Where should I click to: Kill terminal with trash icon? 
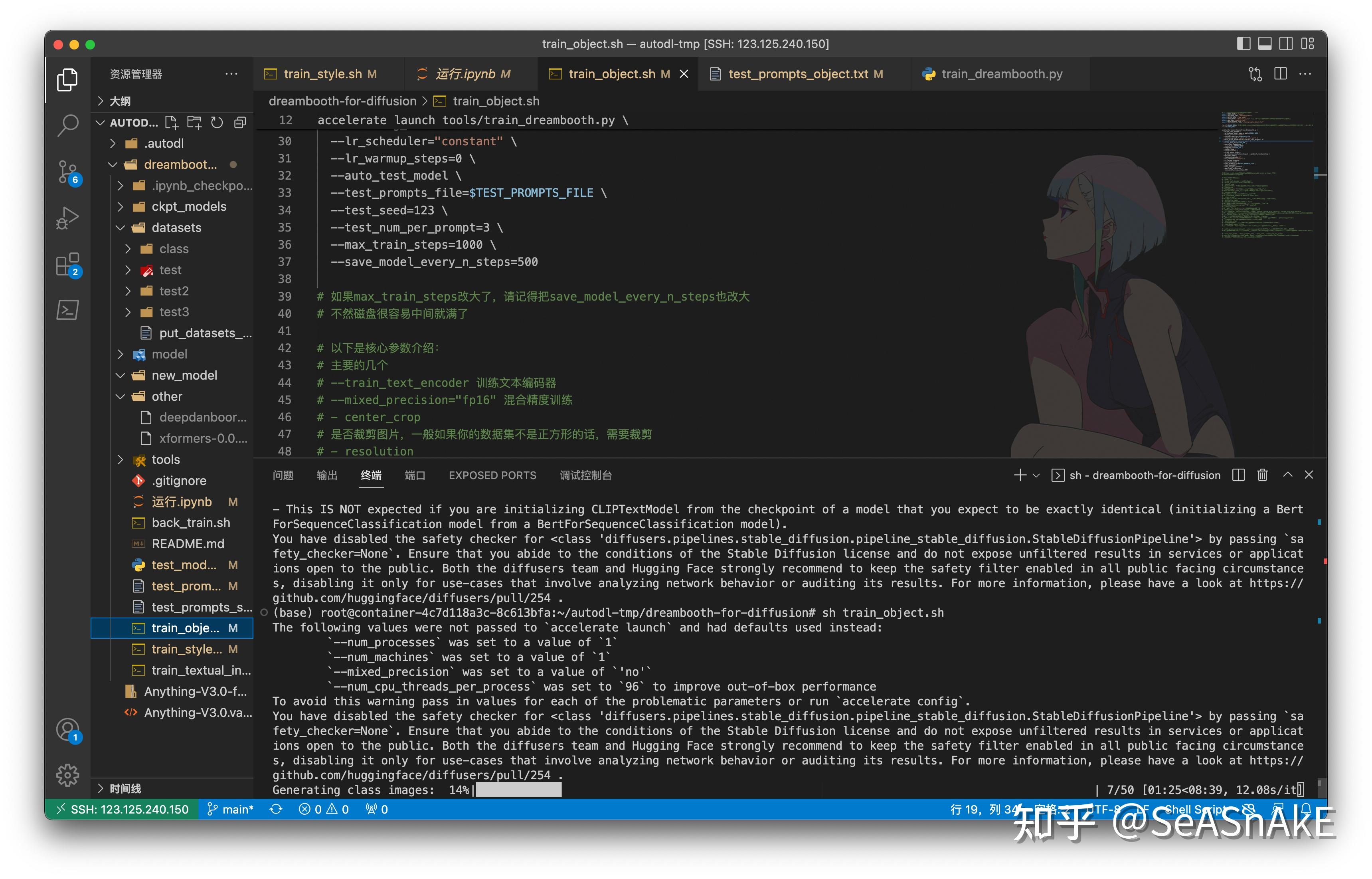coord(1262,475)
